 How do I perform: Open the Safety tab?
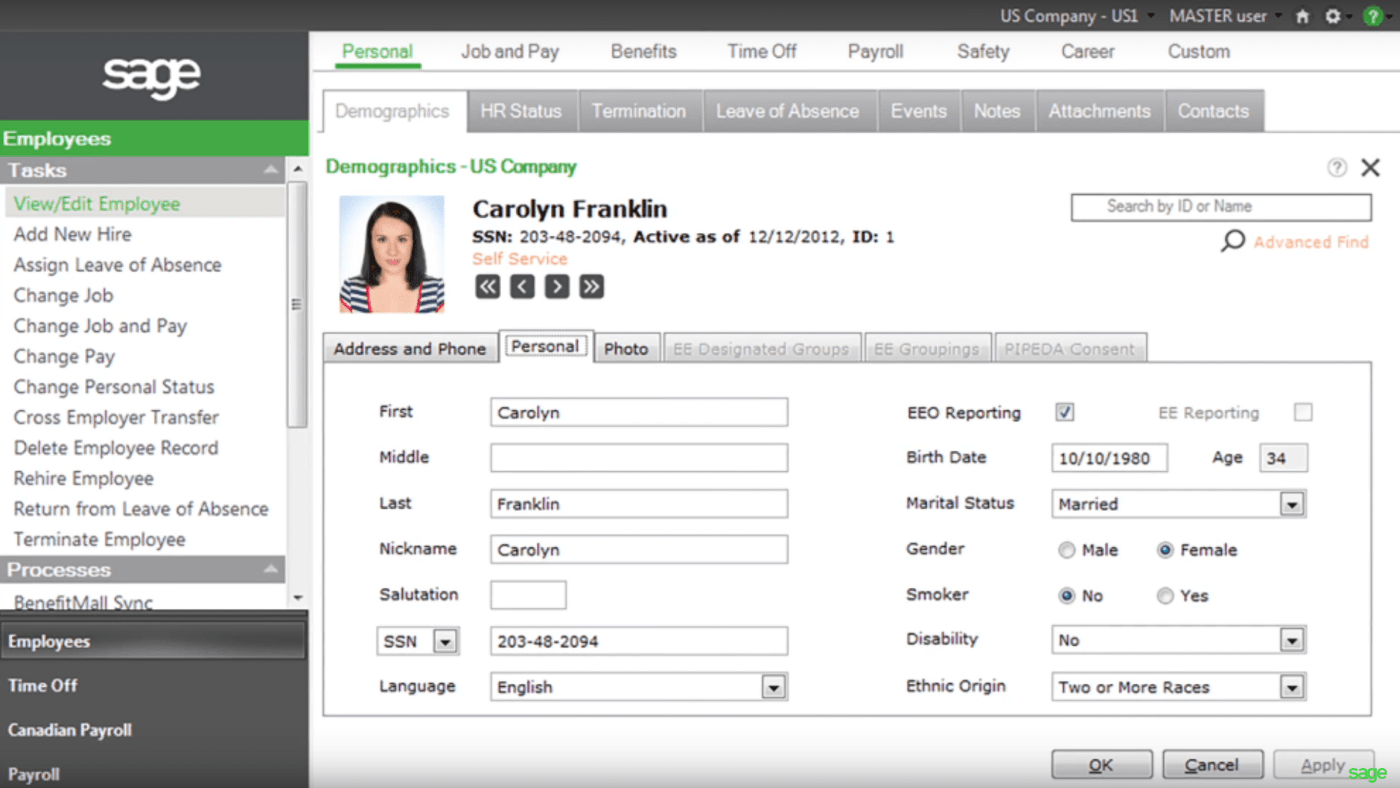point(983,52)
